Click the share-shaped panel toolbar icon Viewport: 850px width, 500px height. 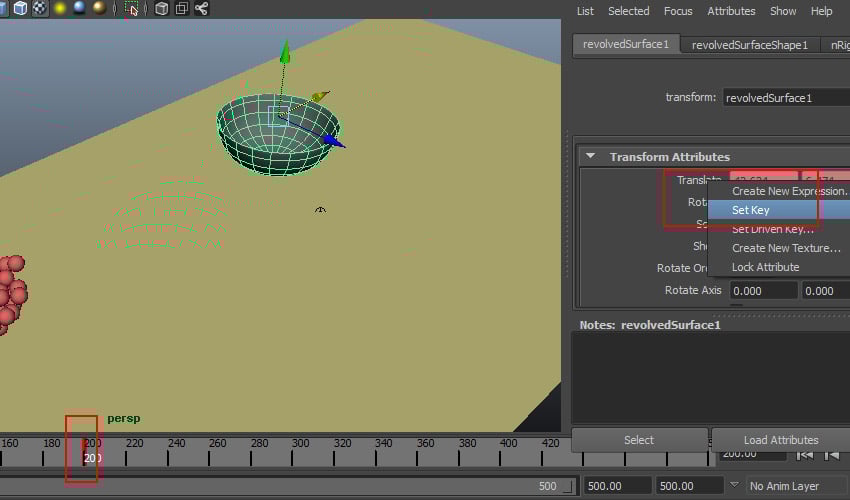(201, 9)
